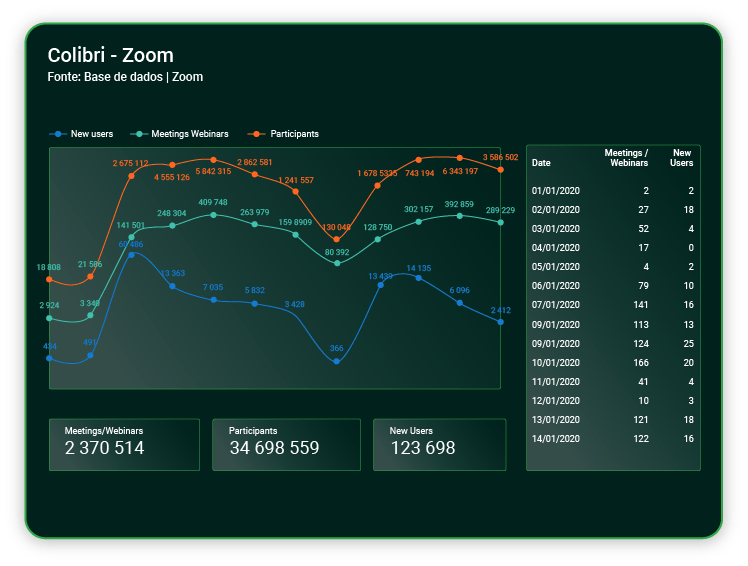
Task: Click the Participants point labeled 6 343 197
Action: pos(459,158)
